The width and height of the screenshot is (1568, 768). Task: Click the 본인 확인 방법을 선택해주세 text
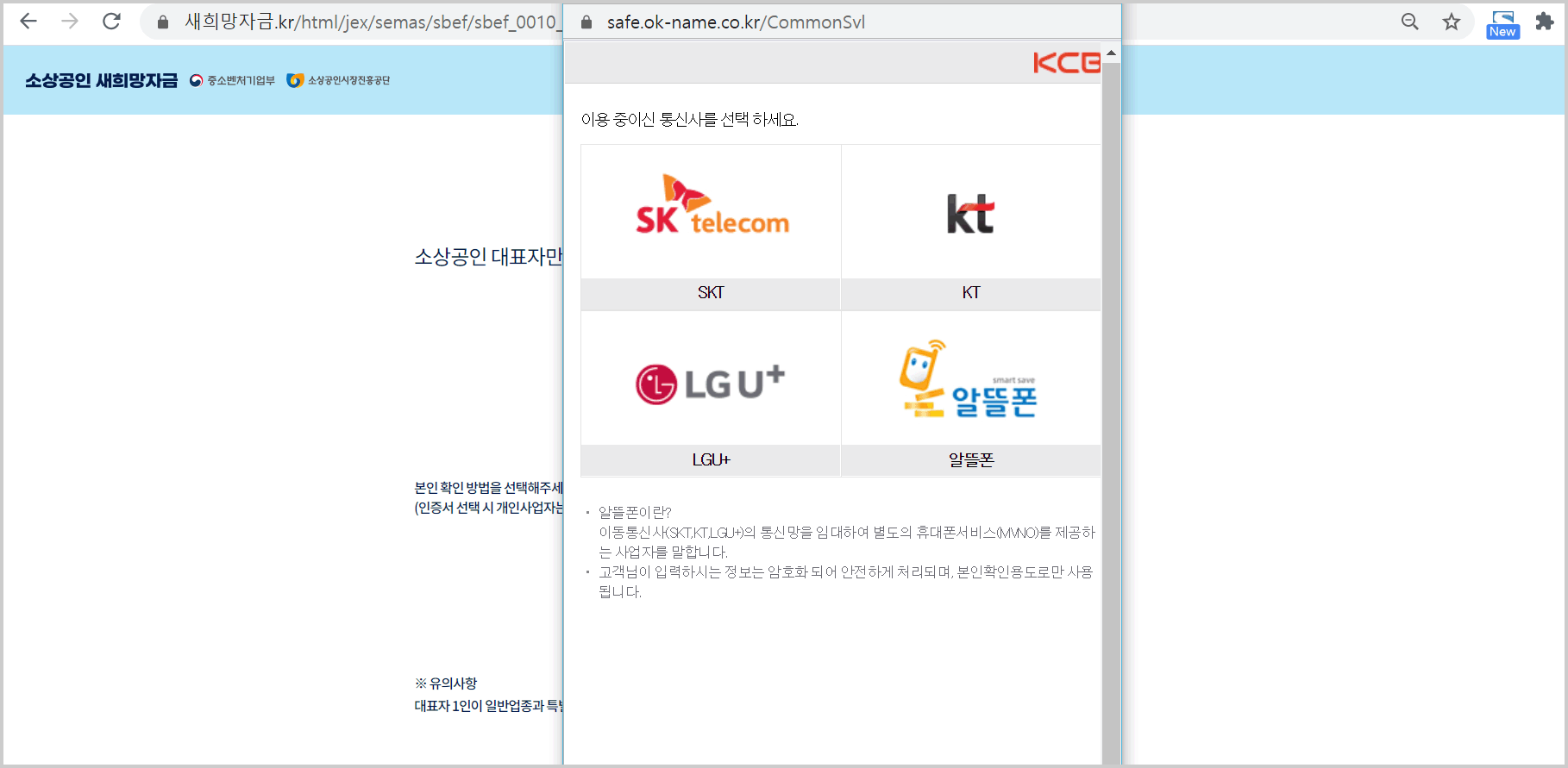coord(488,488)
